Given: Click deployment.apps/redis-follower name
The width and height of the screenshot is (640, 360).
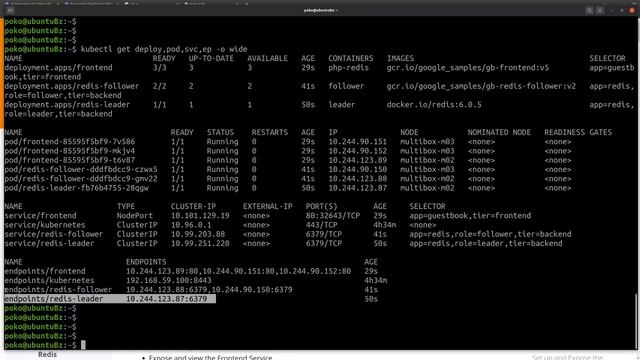Looking at the screenshot, I should pyautogui.click(x=72, y=86).
